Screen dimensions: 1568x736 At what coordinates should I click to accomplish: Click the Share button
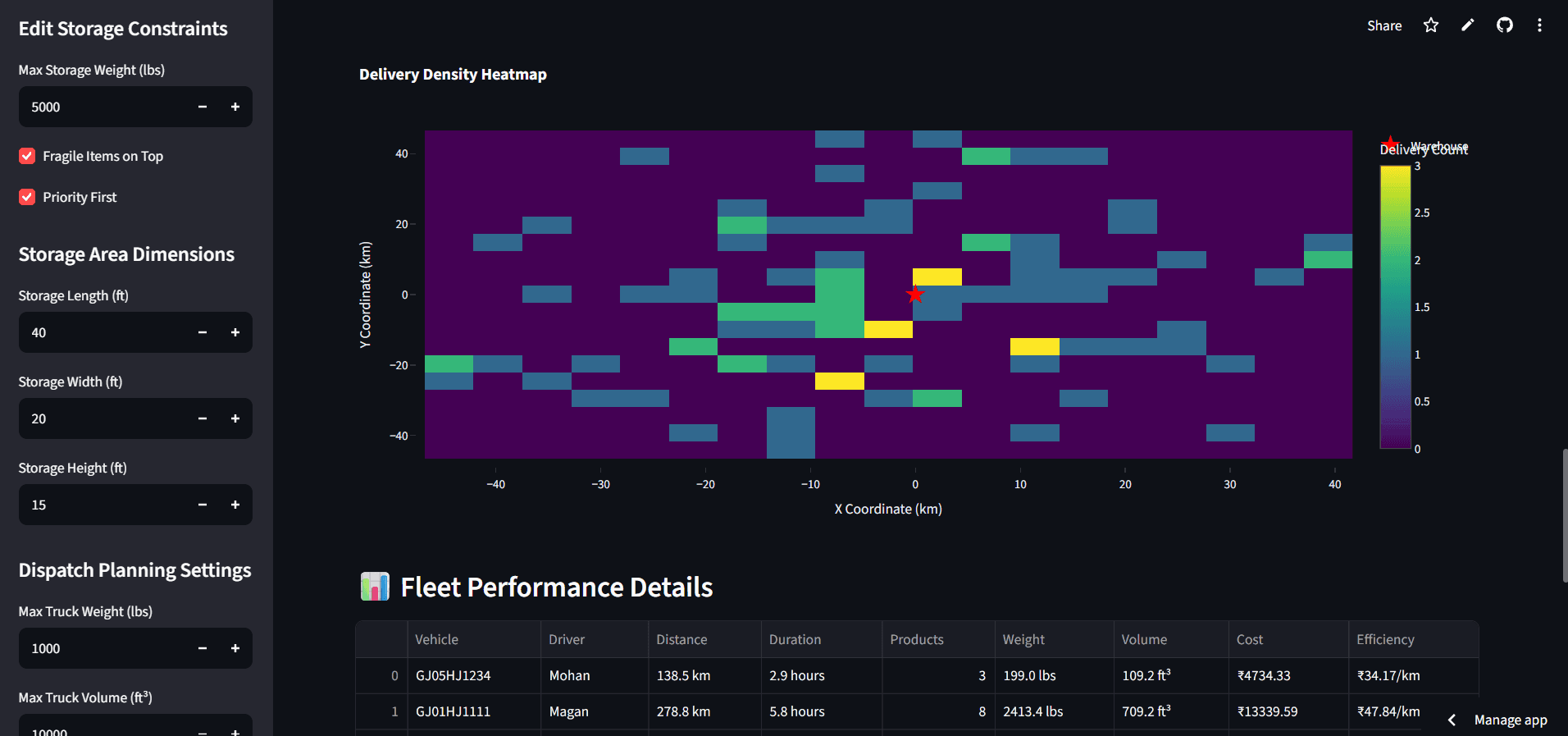click(1384, 25)
